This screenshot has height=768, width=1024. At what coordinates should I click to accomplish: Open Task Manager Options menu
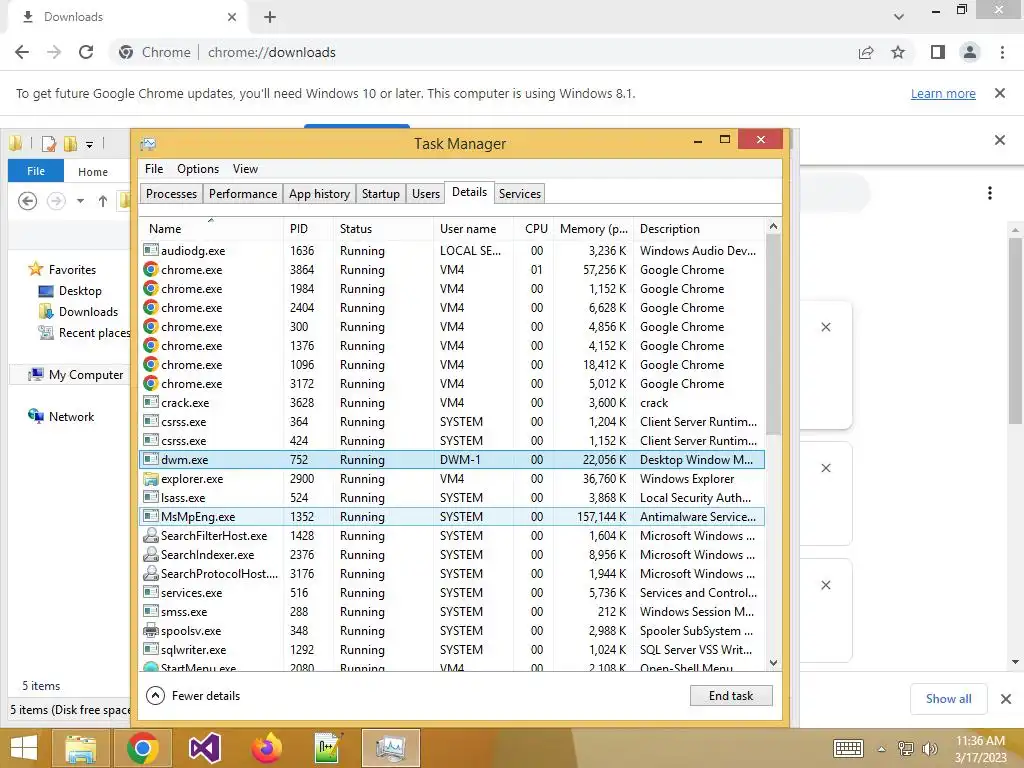click(198, 168)
